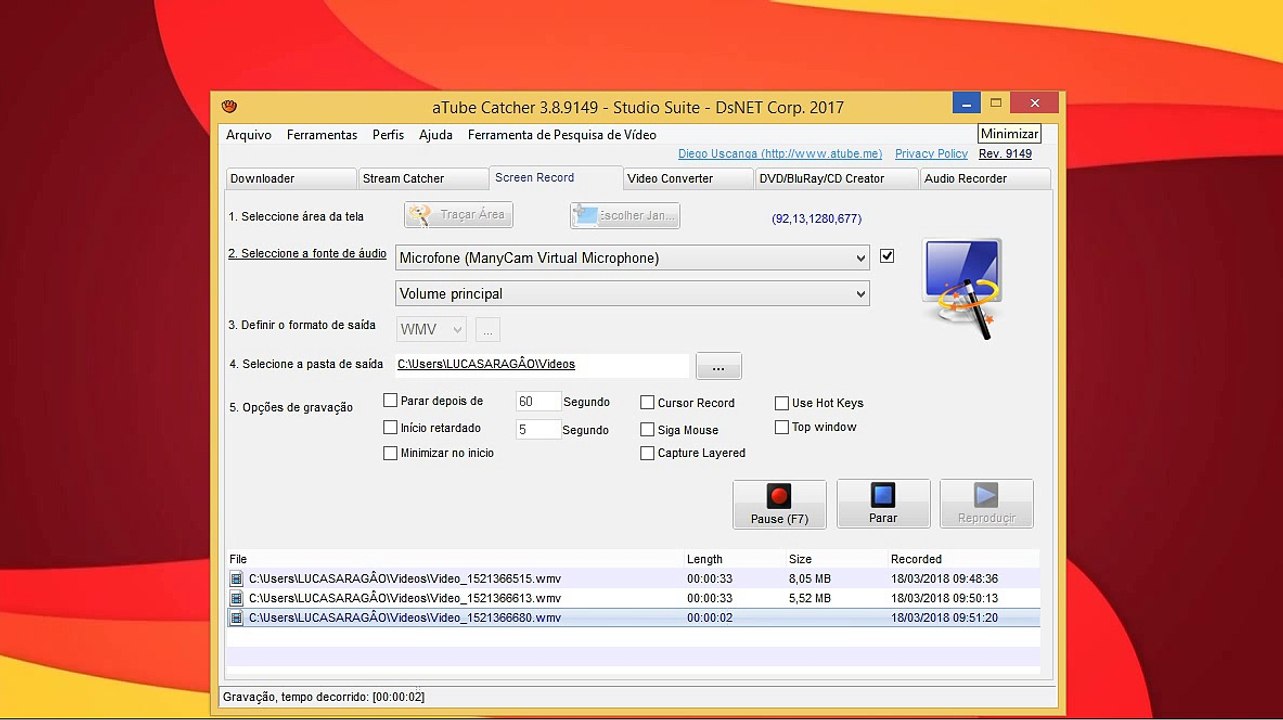The width and height of the screenshot is (1283, 720).
Task: Open the Arquivo menu
Action: click(249, 135)
